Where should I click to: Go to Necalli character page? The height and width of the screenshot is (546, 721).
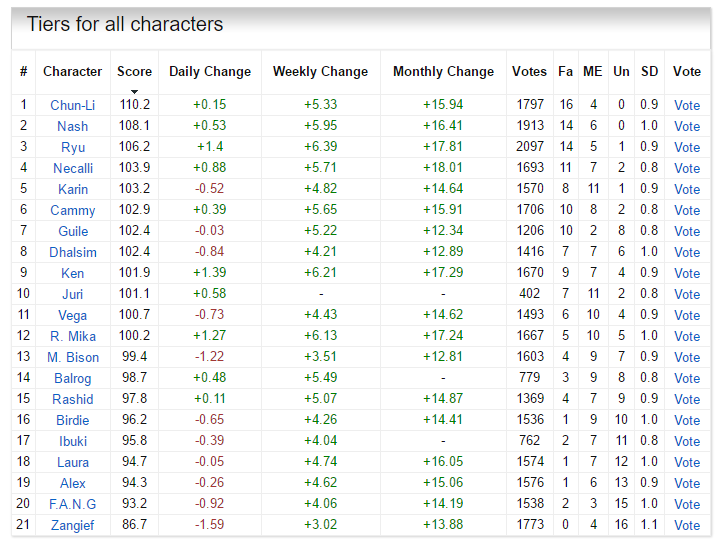click(72, 168)
